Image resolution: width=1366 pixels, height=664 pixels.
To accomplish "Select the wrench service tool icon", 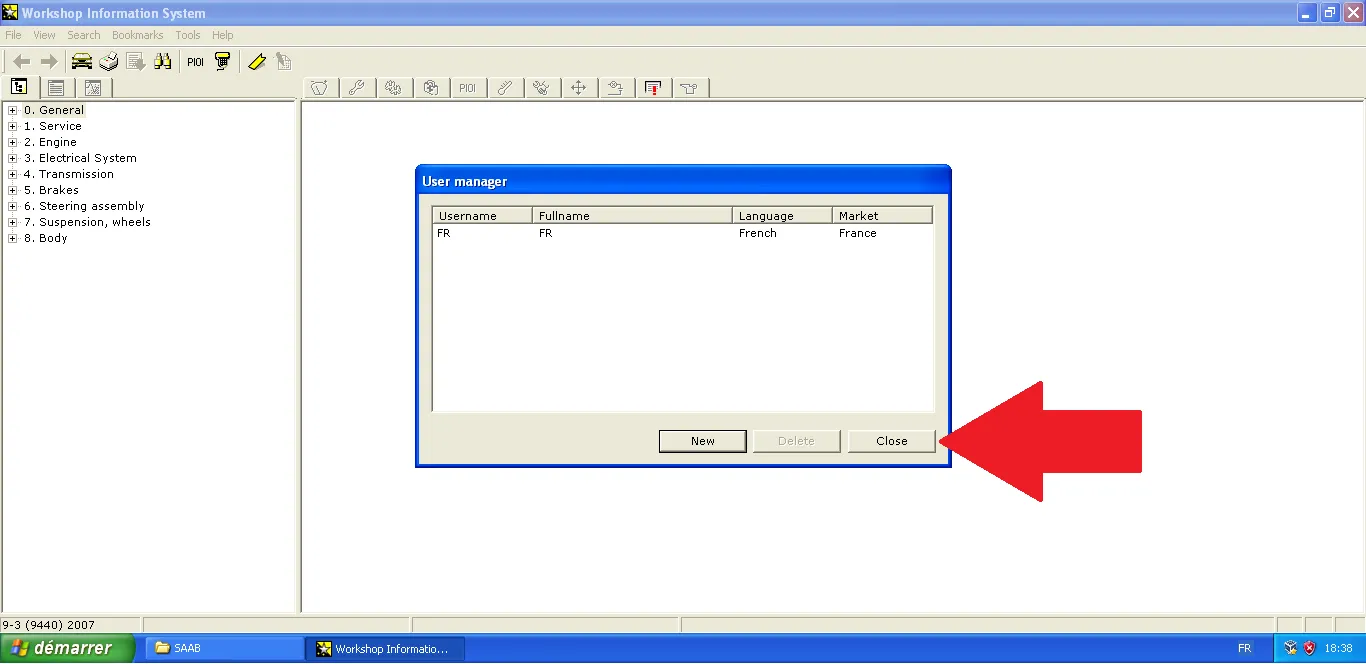I will click(357, 87).
